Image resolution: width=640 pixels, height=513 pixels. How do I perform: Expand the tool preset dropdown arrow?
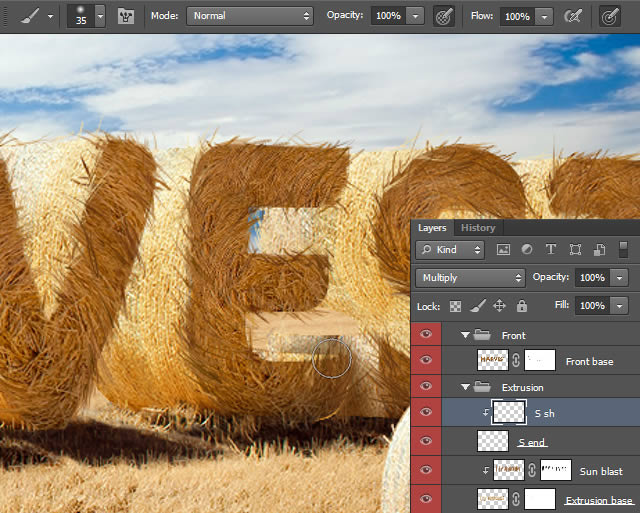click(x=51, y=16)
